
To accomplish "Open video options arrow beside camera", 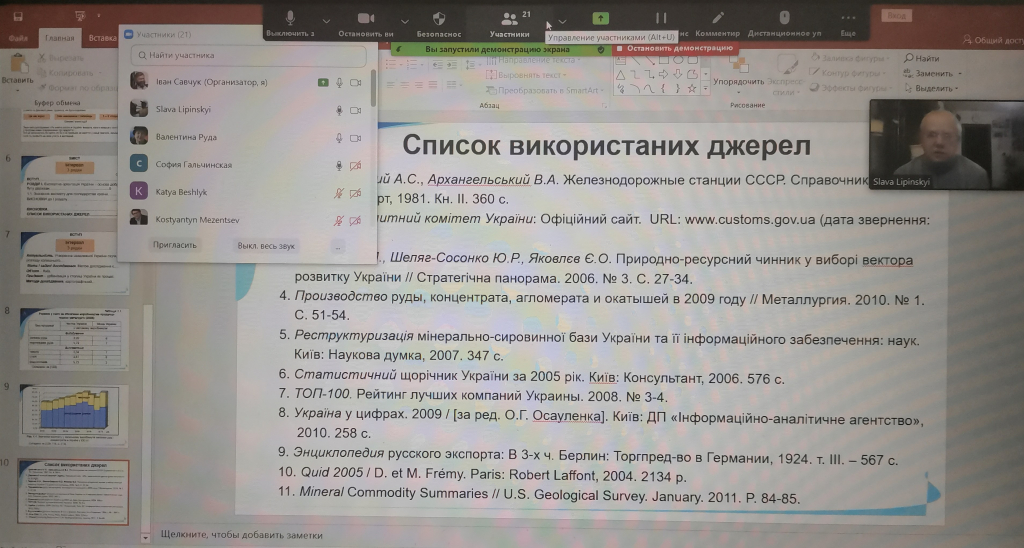I will tap(405, 21).
